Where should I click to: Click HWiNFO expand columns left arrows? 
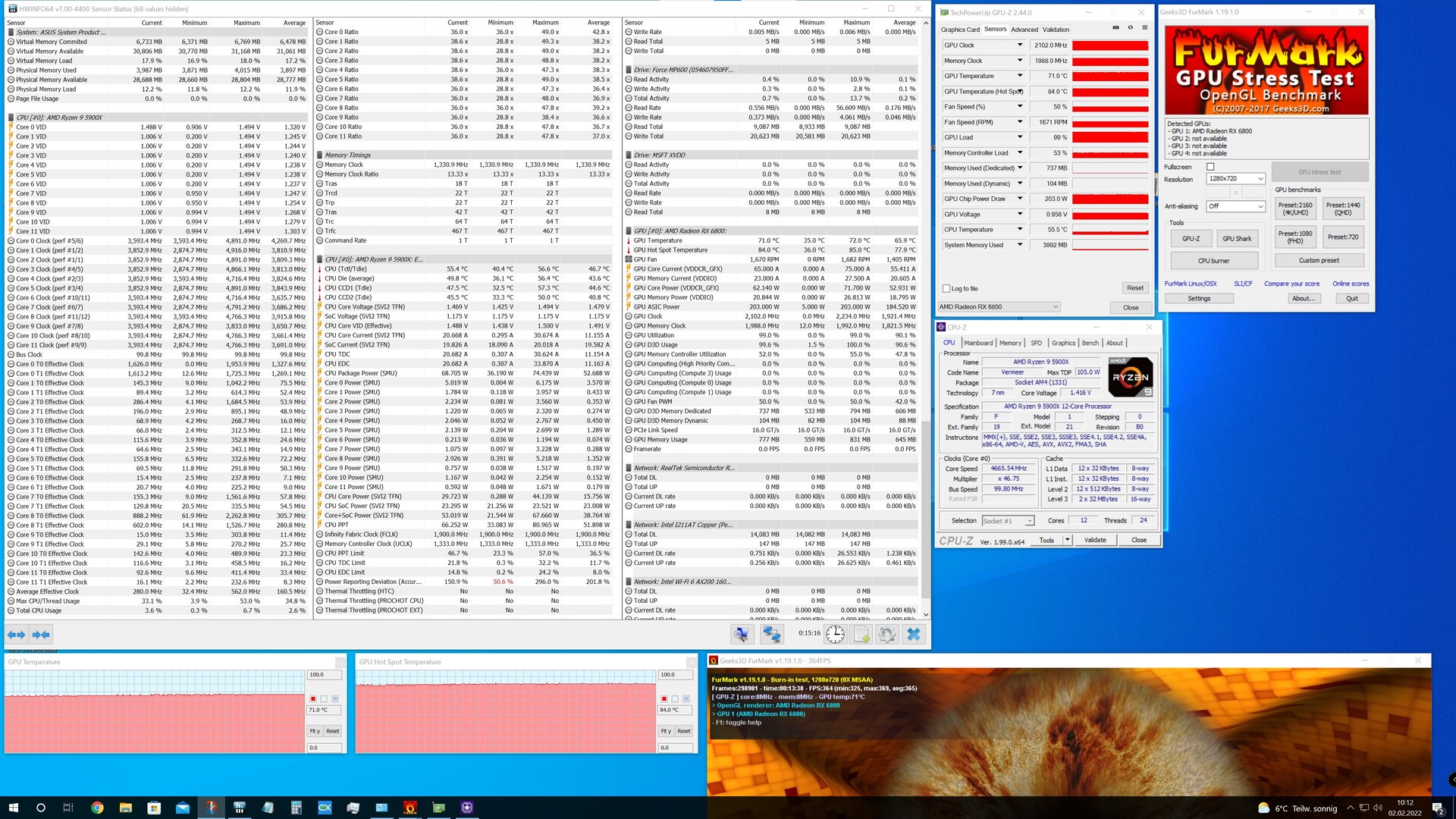tap(16, 635)
